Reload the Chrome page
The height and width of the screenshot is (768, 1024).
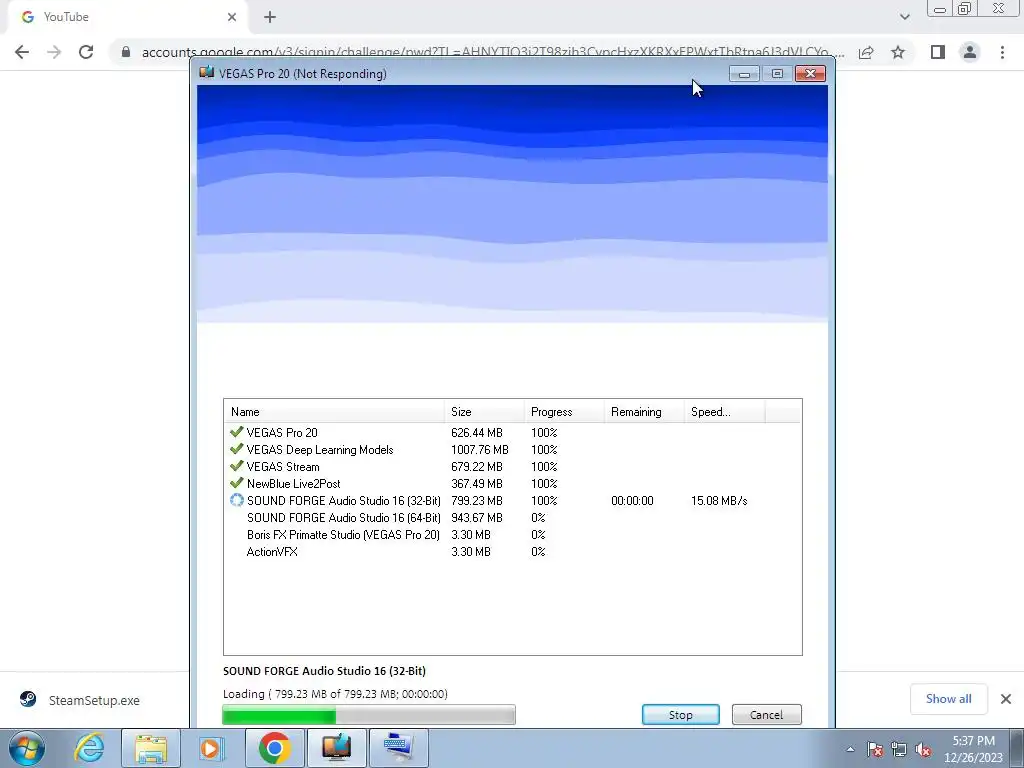tap(86, 52)
